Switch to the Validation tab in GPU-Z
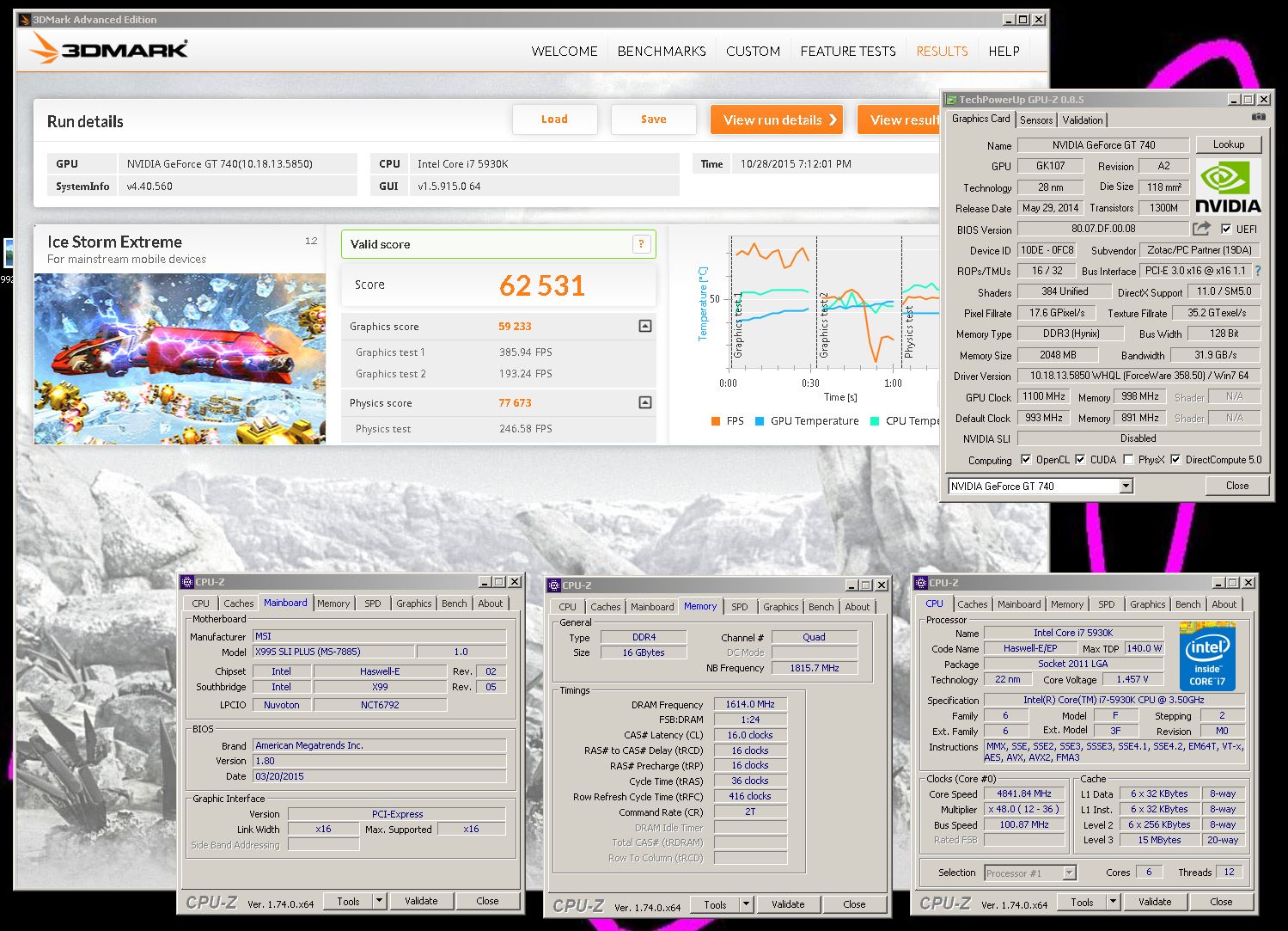This screenshot has height=931, width=1288. coord(1083,120)
